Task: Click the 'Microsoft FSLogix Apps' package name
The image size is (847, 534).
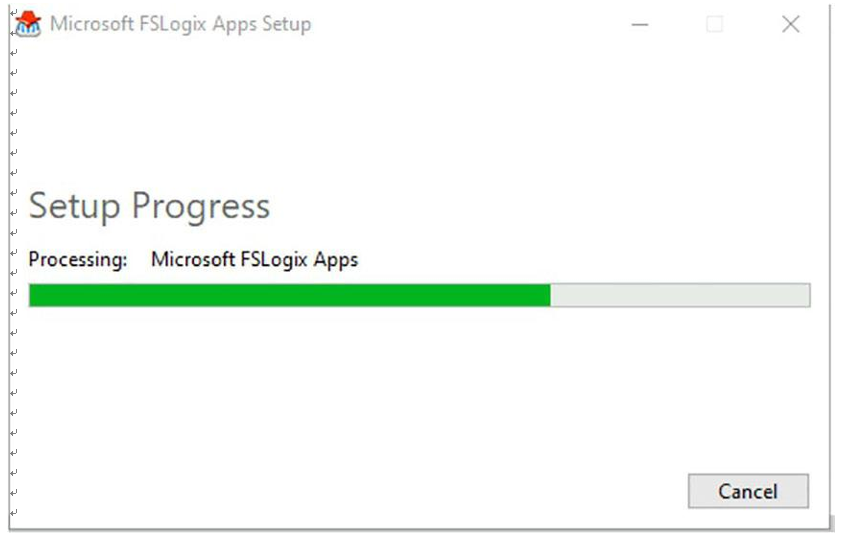Action: 254,260
